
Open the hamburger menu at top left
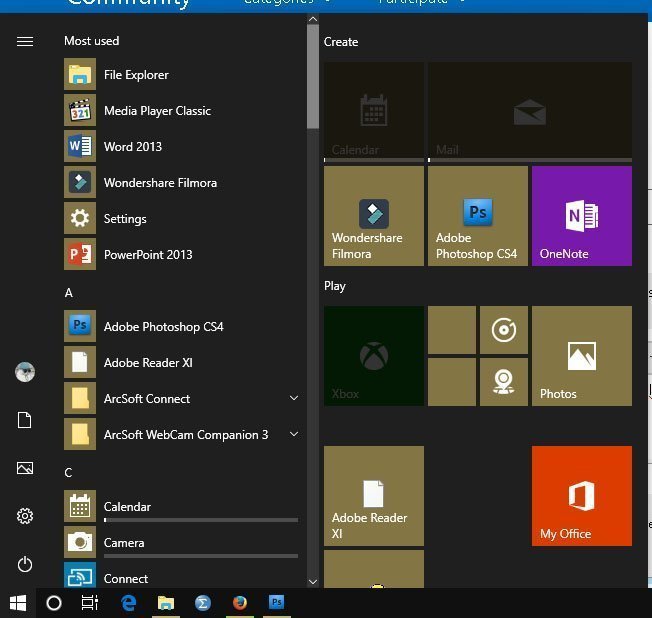(x=25, y=41)
